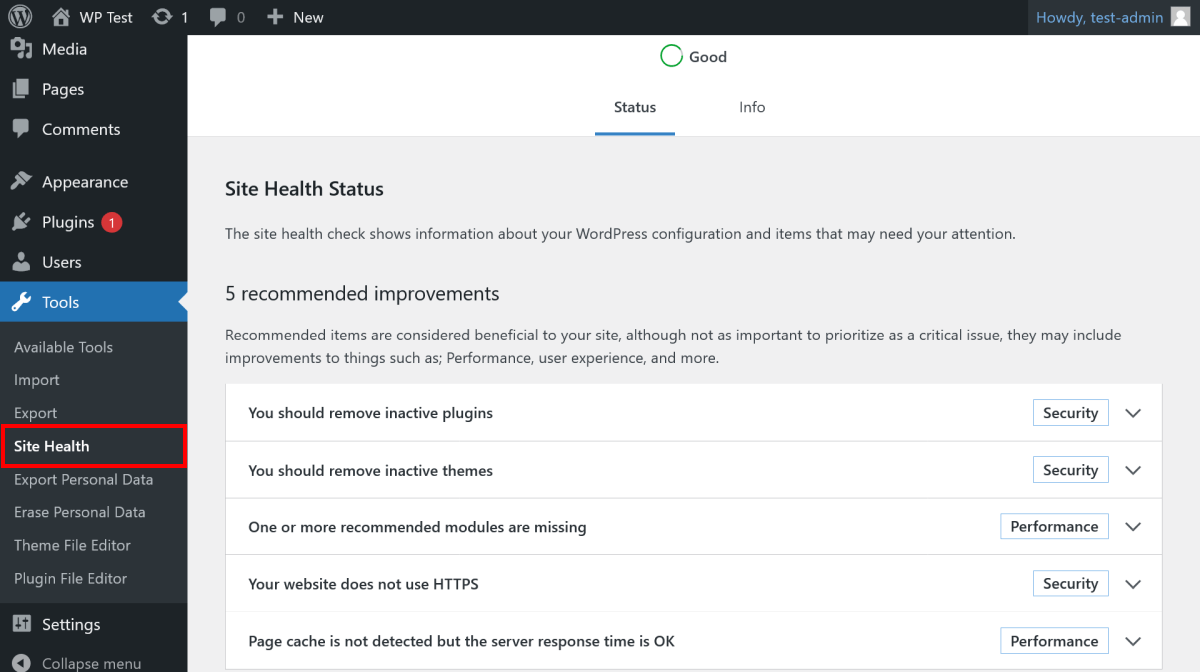Image resolution: width=1200 pixels, height=672 pixels.
Task: Click the test-admin avatar icon
Action: coord(1180,17)
